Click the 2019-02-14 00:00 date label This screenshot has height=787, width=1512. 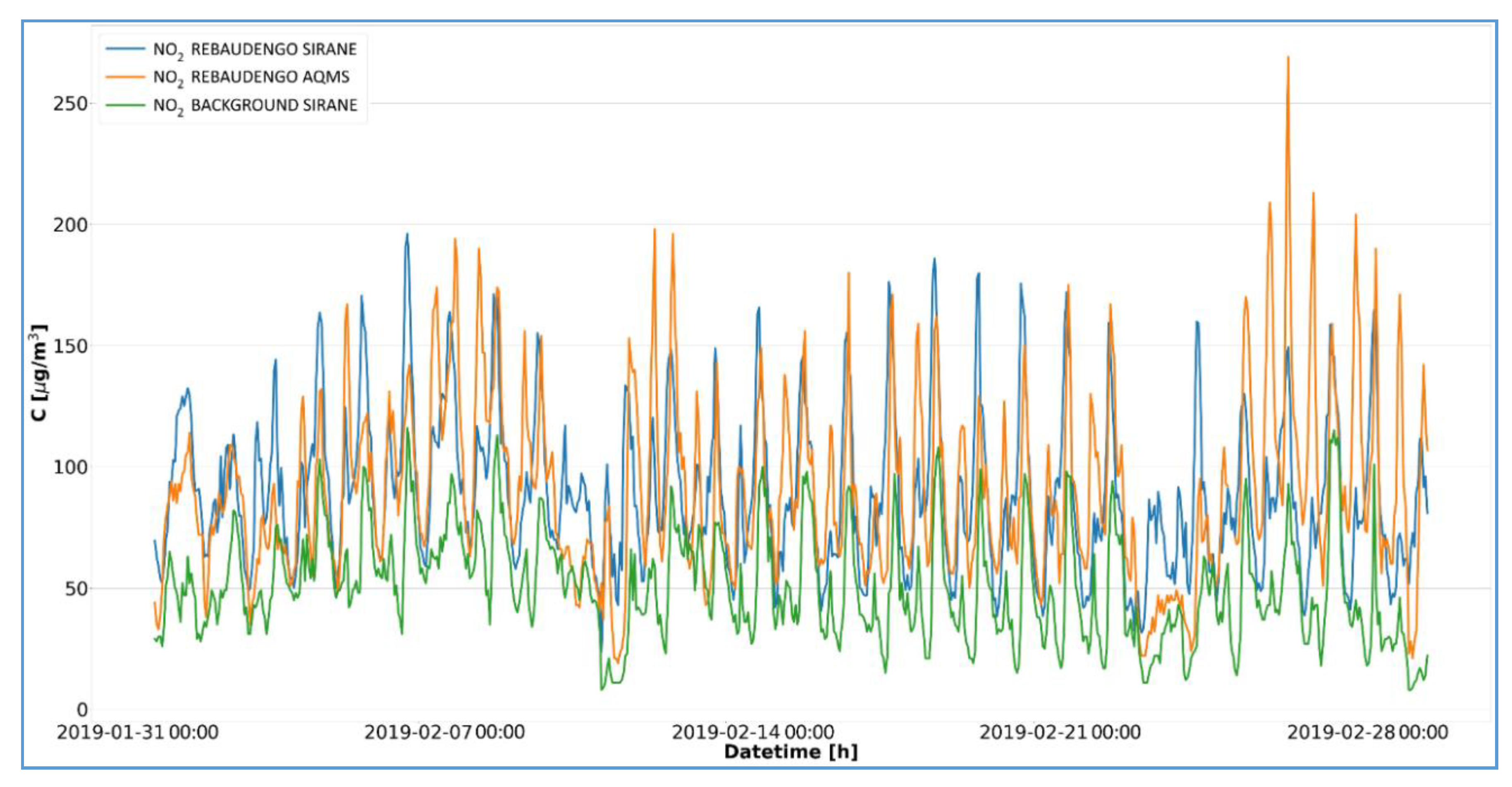coord(752,732)
